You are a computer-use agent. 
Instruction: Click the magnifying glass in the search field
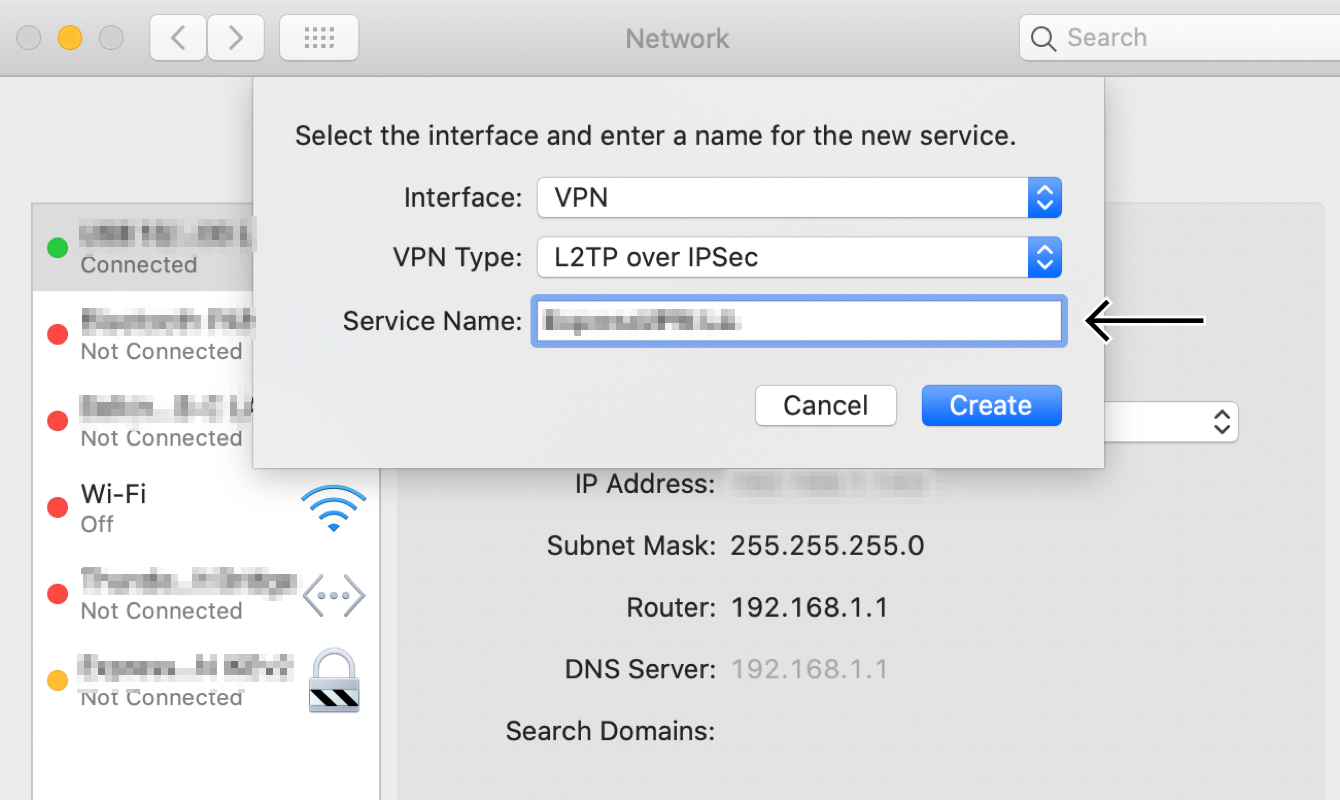pyautogui.click(x=1043, y=38)
